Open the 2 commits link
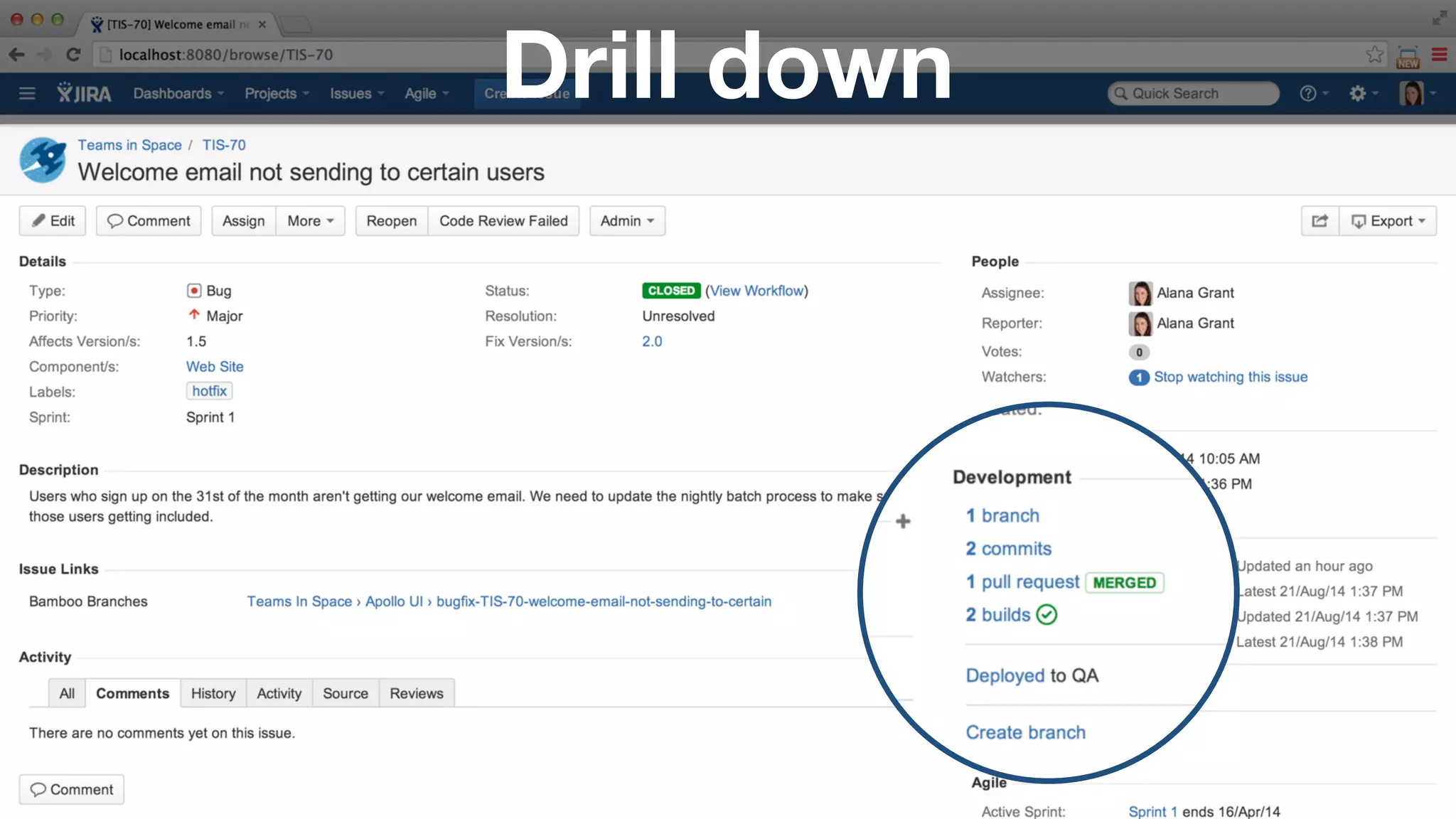The image size is (1456, 819). [x=1008, y=549]
